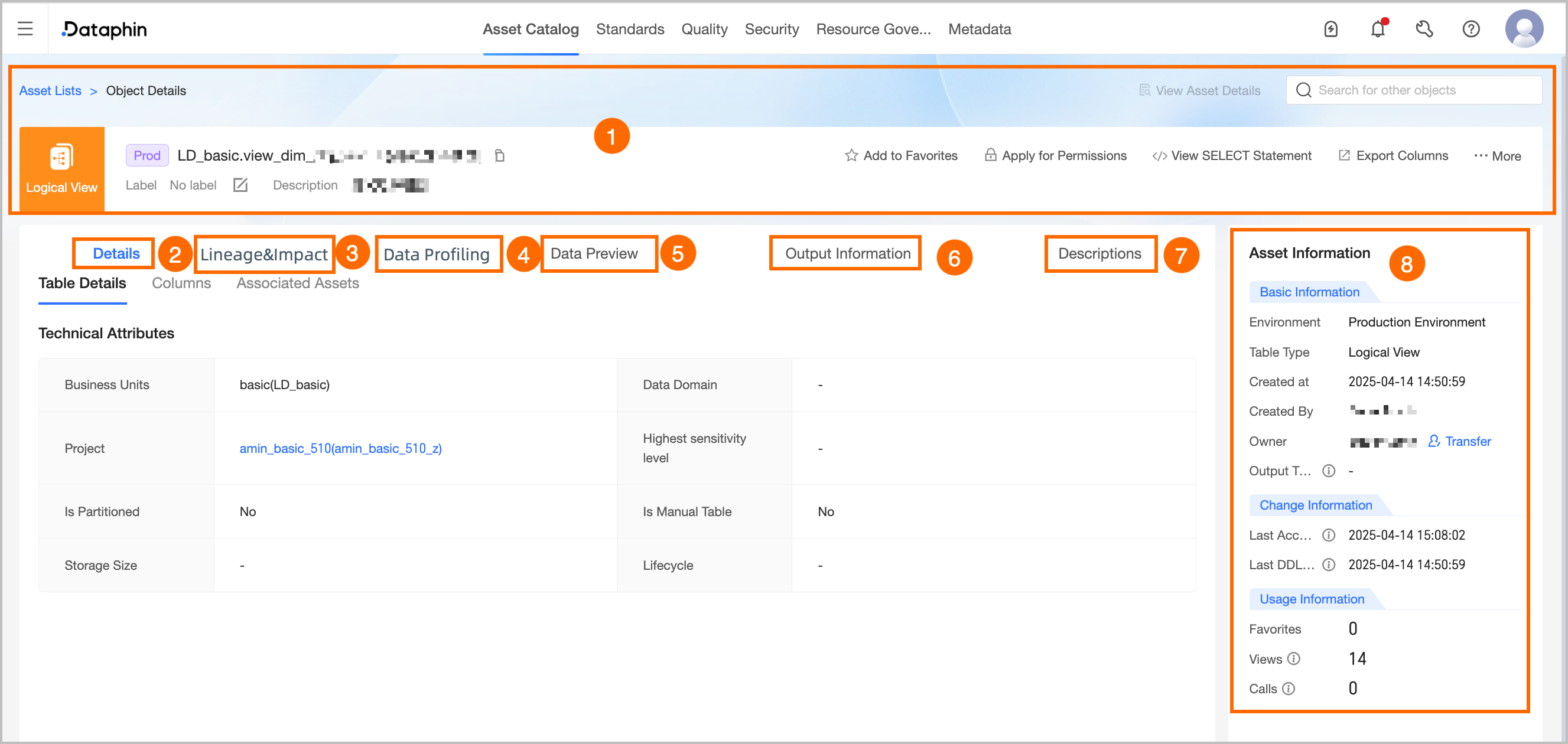Click the lightning task icon in header
The image size is (1568, 744).
click(x=1330, y=28)
